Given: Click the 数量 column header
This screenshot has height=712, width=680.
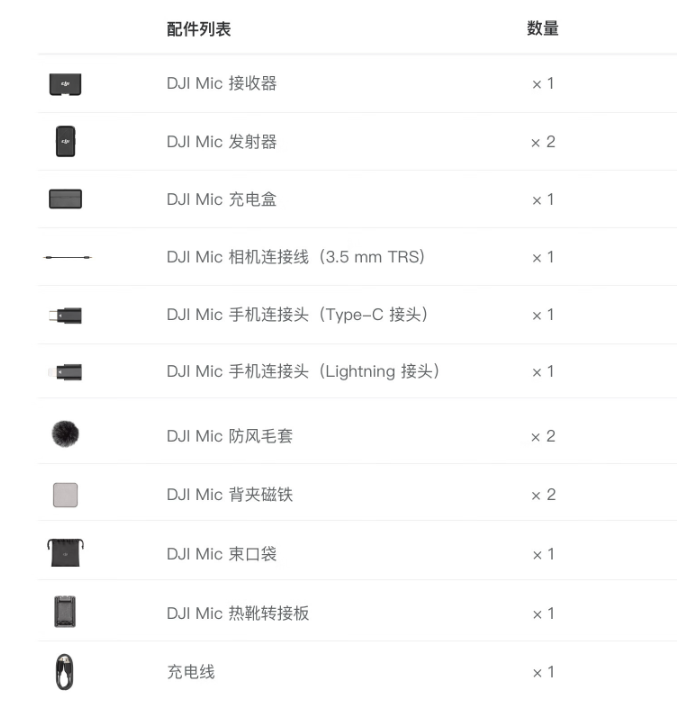Looking at the screenshot, I should pyautogui.click(x=542, y=29).
